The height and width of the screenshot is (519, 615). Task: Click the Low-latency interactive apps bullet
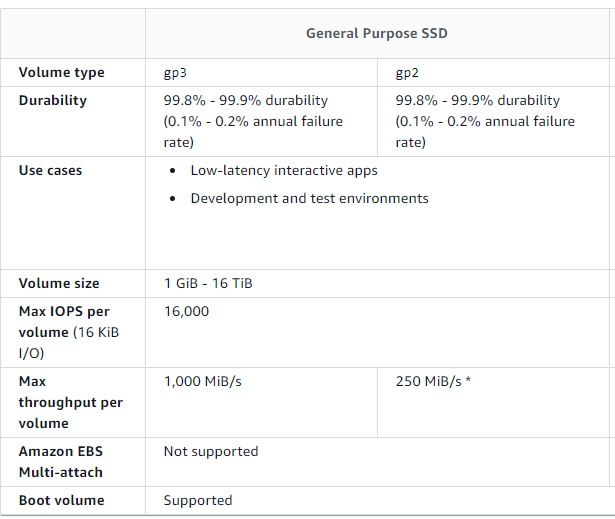pos(284,170)
